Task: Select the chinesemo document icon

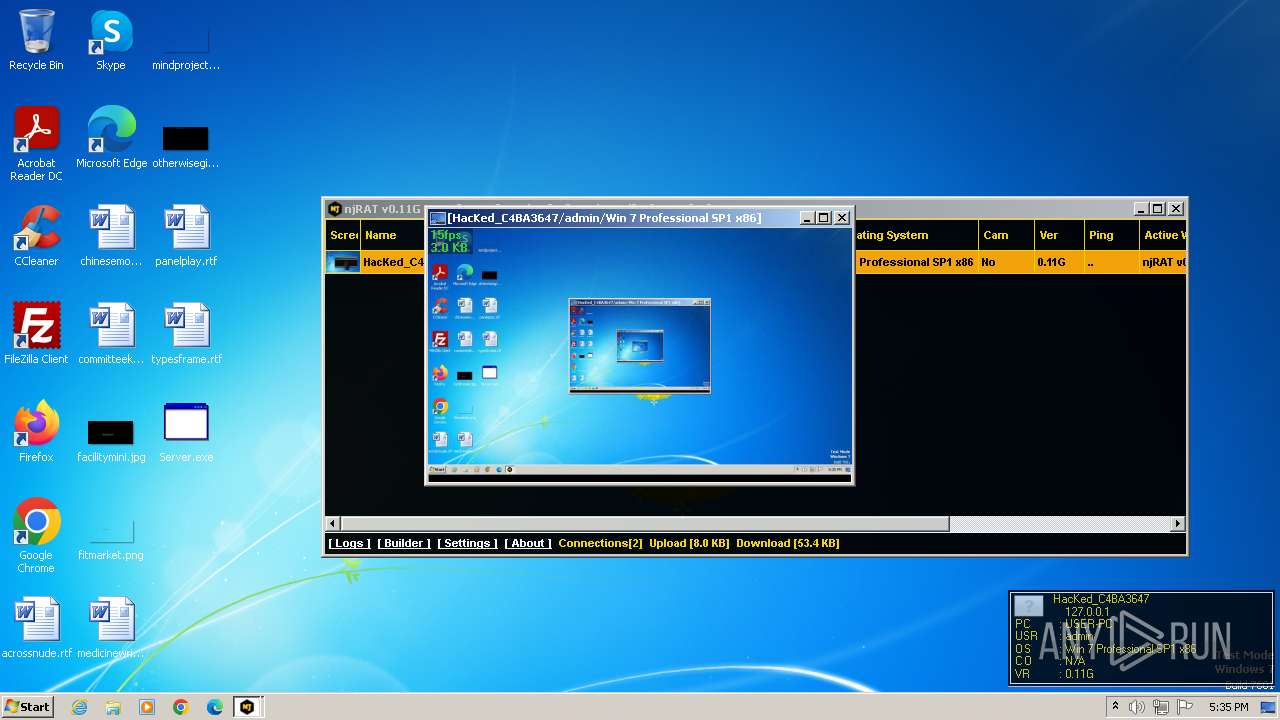Action: point(111,236)
